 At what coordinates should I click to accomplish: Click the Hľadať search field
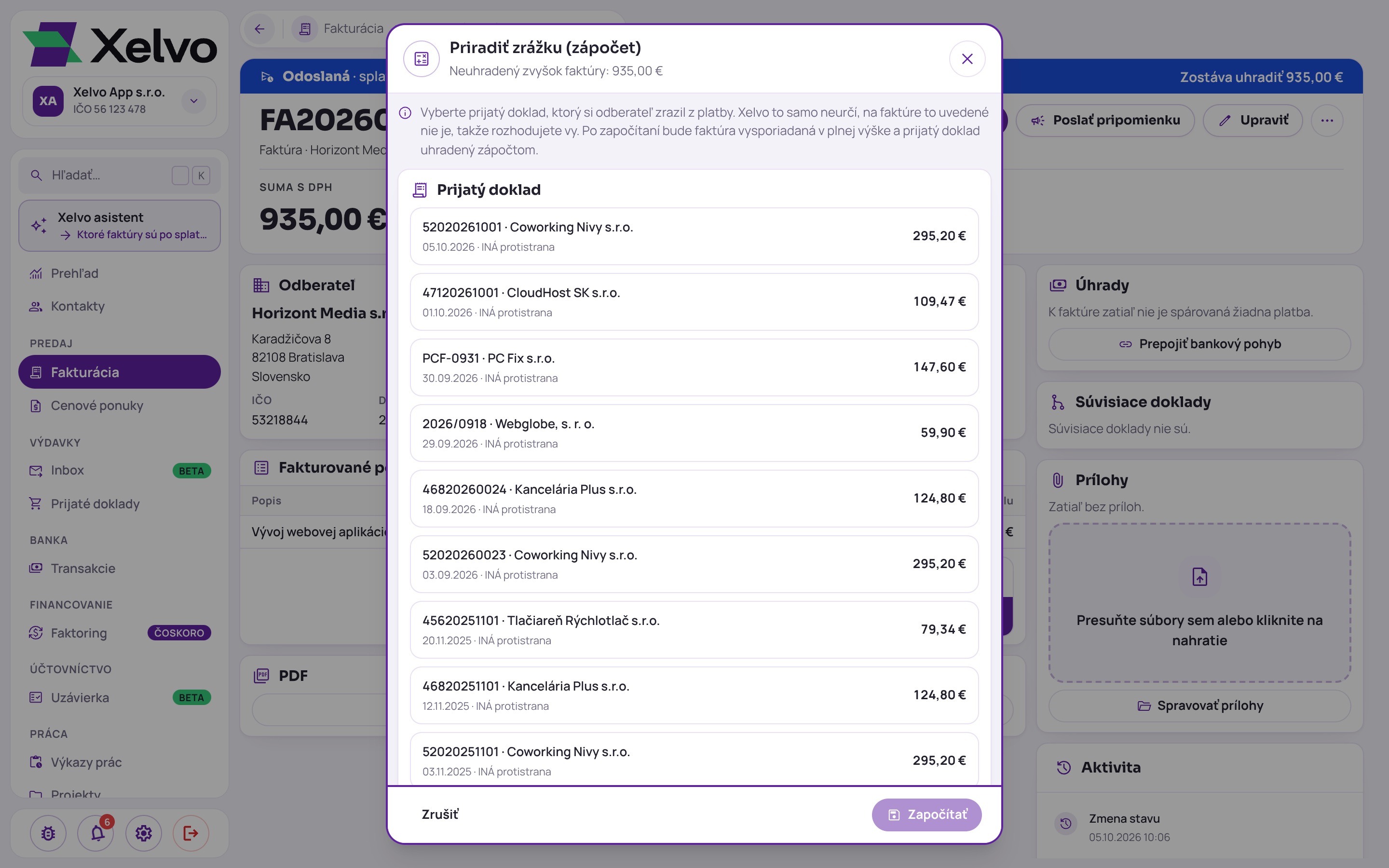point(120,175)
